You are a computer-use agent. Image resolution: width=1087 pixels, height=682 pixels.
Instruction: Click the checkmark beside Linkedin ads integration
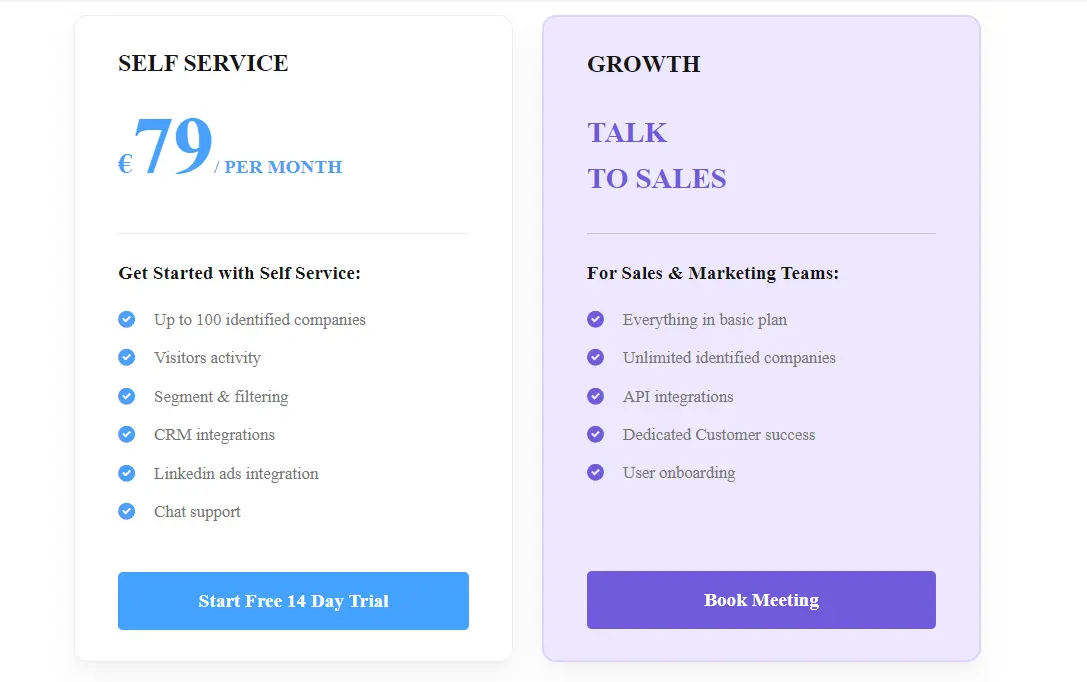tap(127, 473)
